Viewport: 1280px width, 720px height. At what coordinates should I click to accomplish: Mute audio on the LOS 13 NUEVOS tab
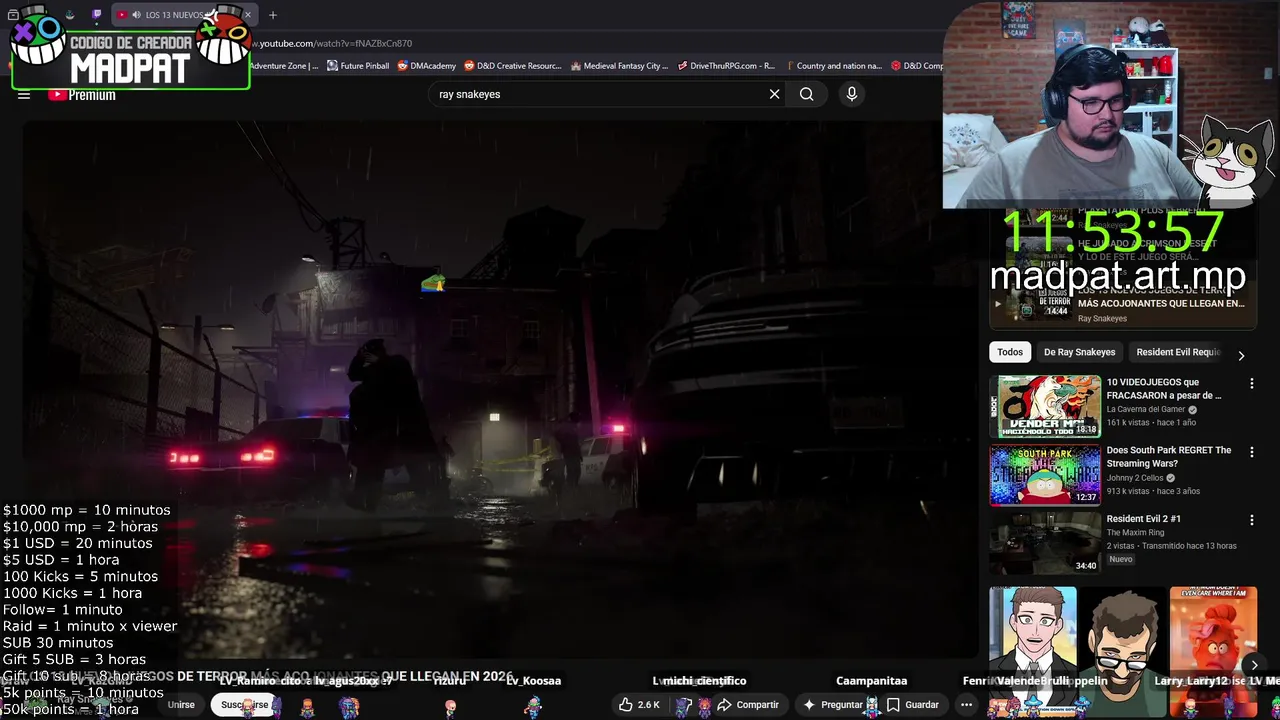135,15
